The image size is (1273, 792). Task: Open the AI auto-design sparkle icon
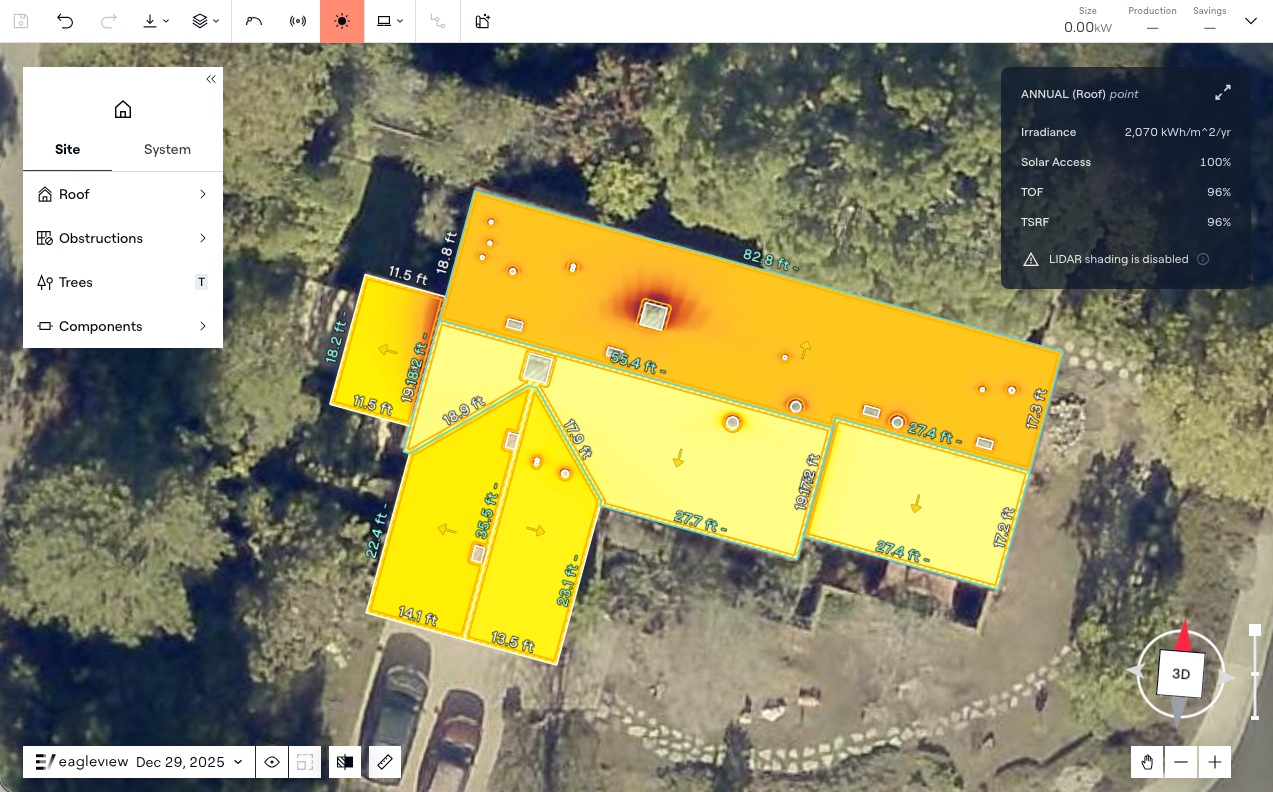pos(483,21)
